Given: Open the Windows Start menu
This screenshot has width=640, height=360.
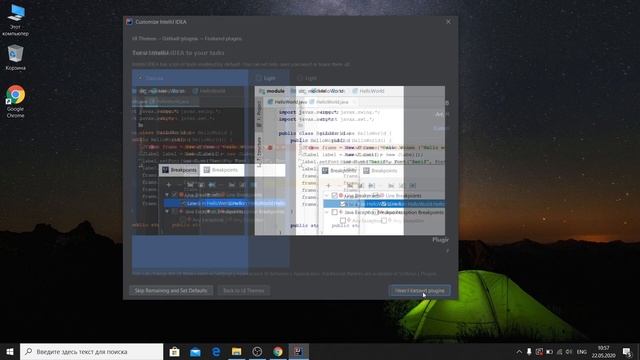Looking at the screenshot, I should [x=10, y=351].
